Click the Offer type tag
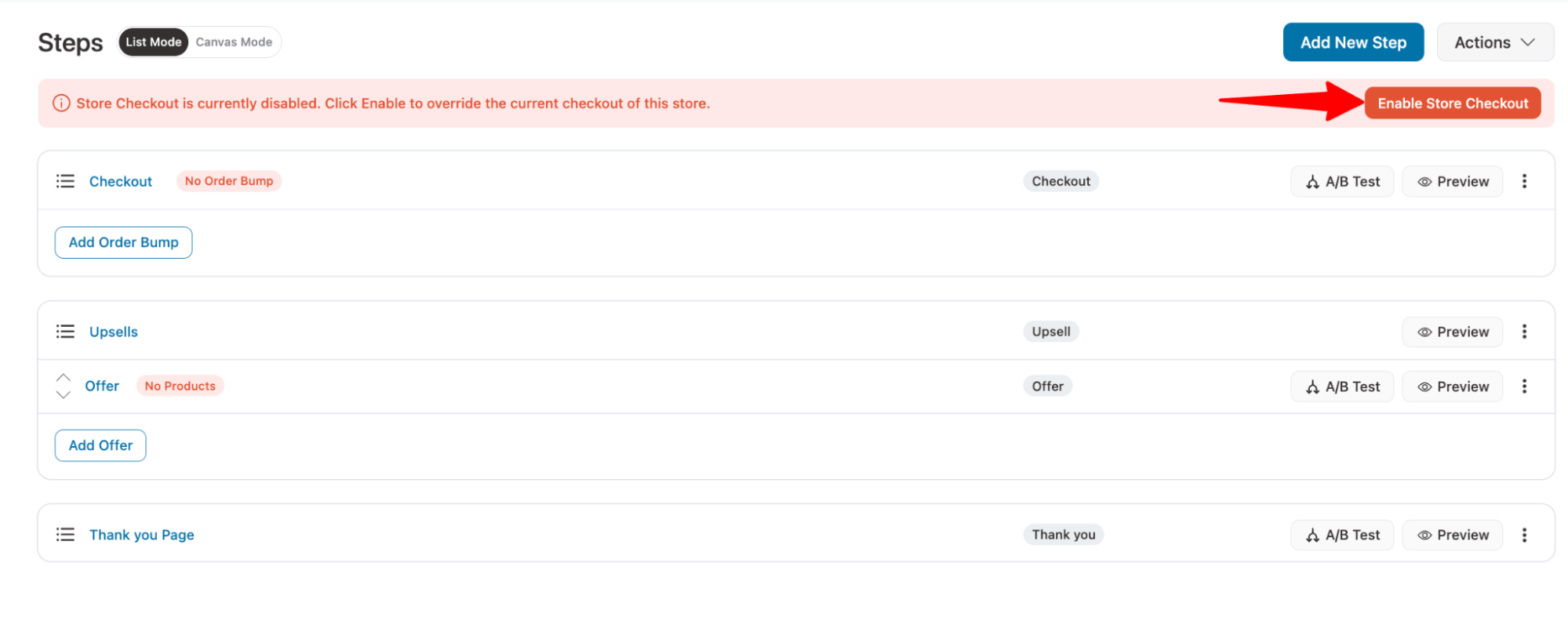This screenshot has height=628, width=1568. (1047, 386)
